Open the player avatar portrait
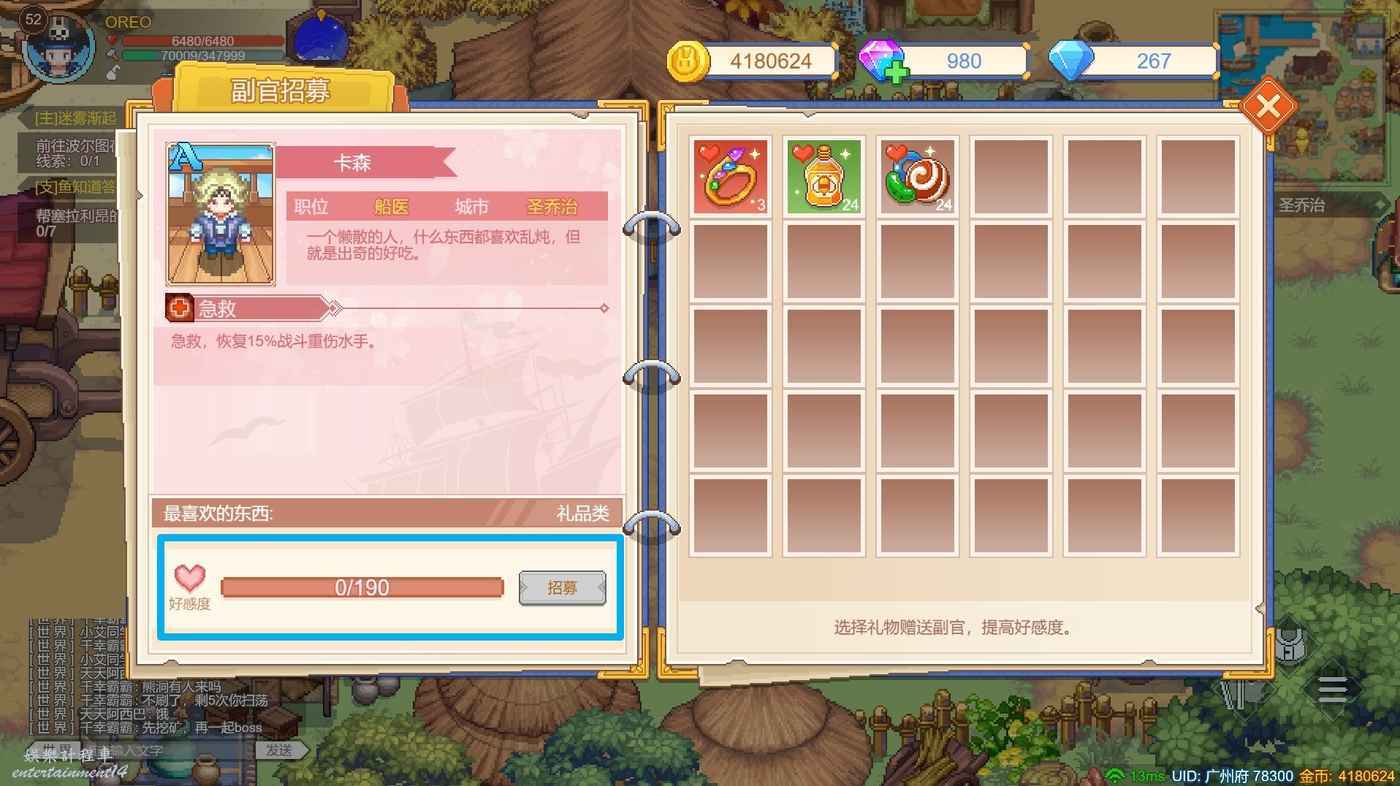The image size is (1400, 786). [58, 44]
